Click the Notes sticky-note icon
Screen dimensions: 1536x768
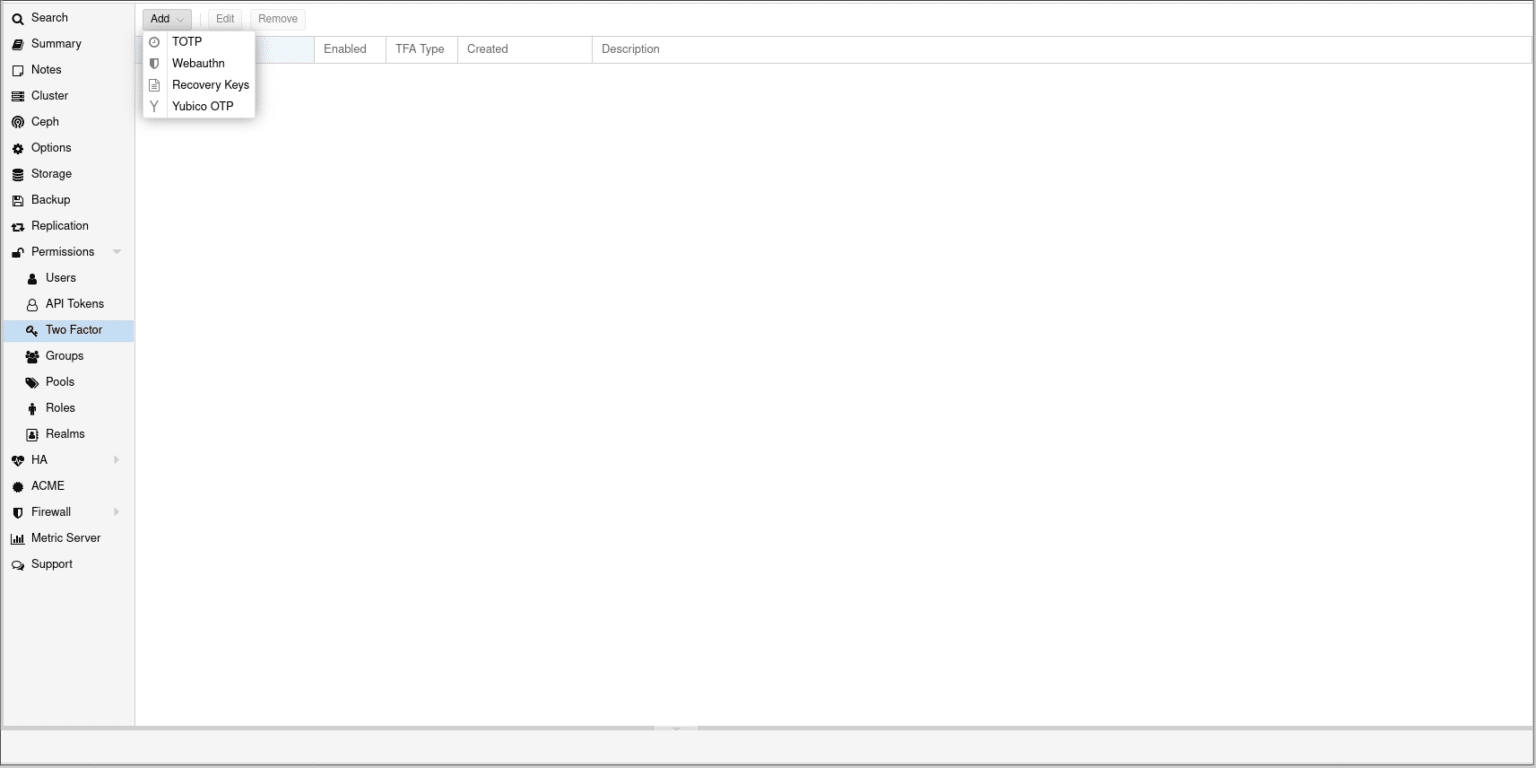17,70
